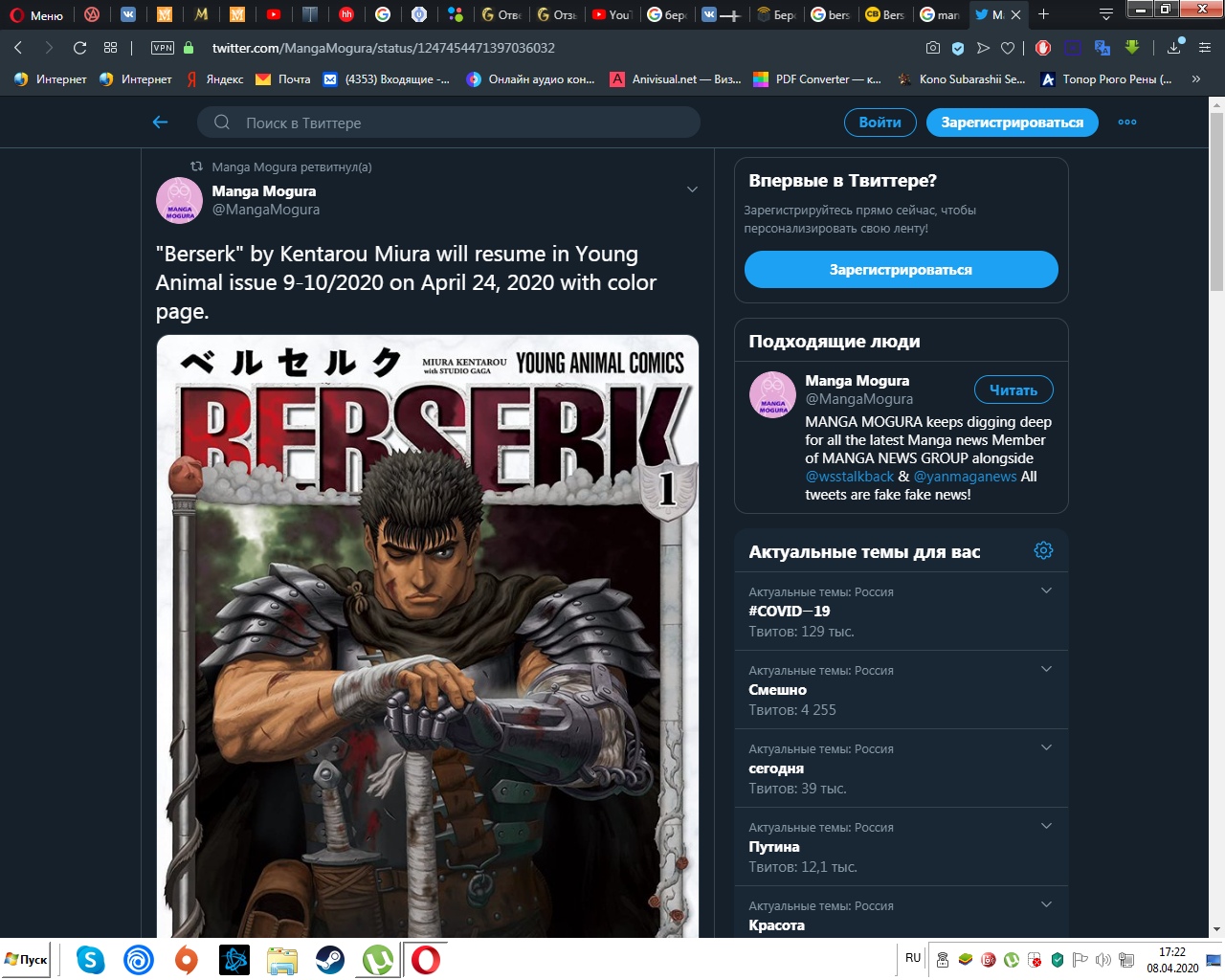Open the browser downloads icon
1225x980 pixels.
tap(1175, 47)
